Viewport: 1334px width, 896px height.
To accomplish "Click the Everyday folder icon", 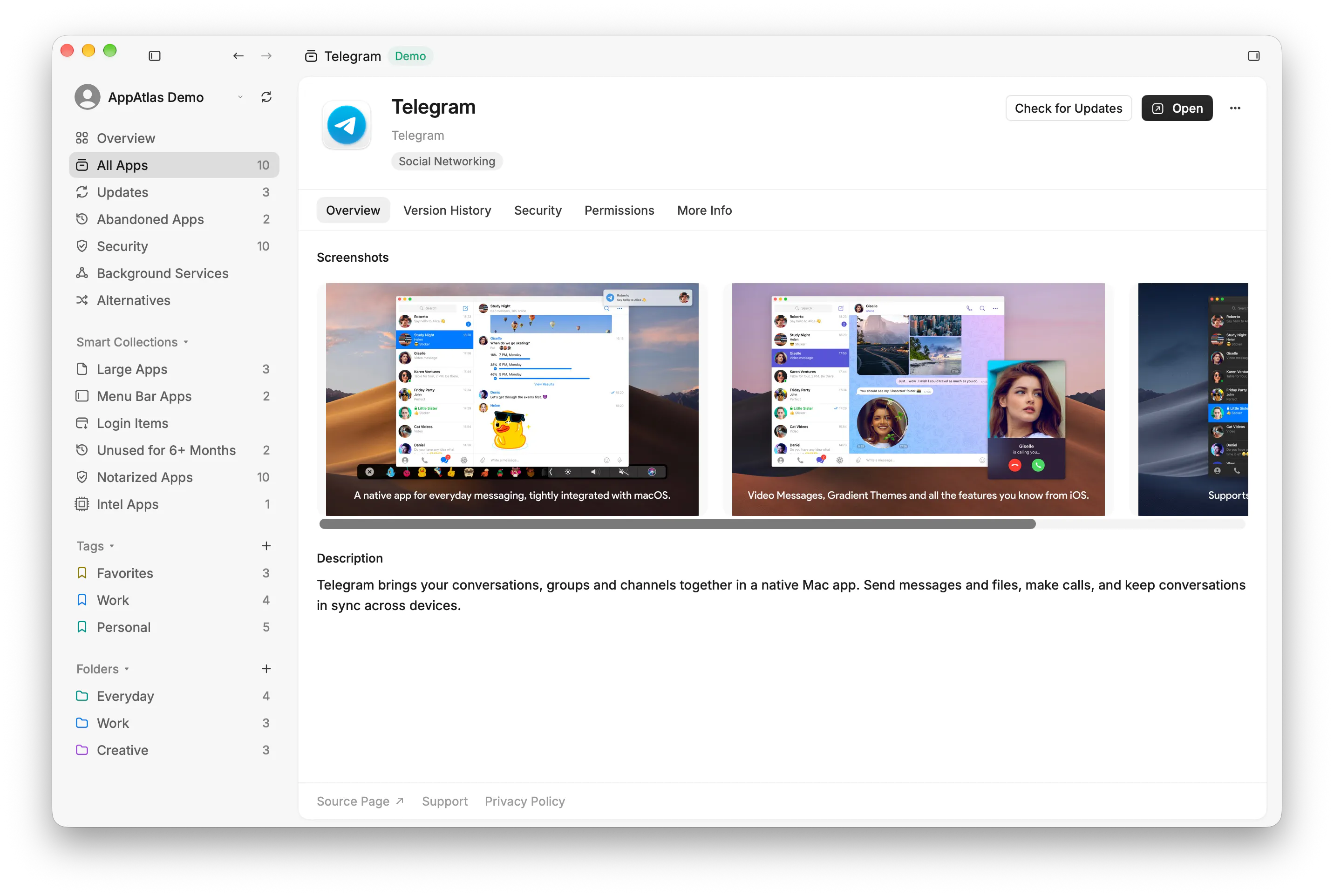I will (82, 695).
